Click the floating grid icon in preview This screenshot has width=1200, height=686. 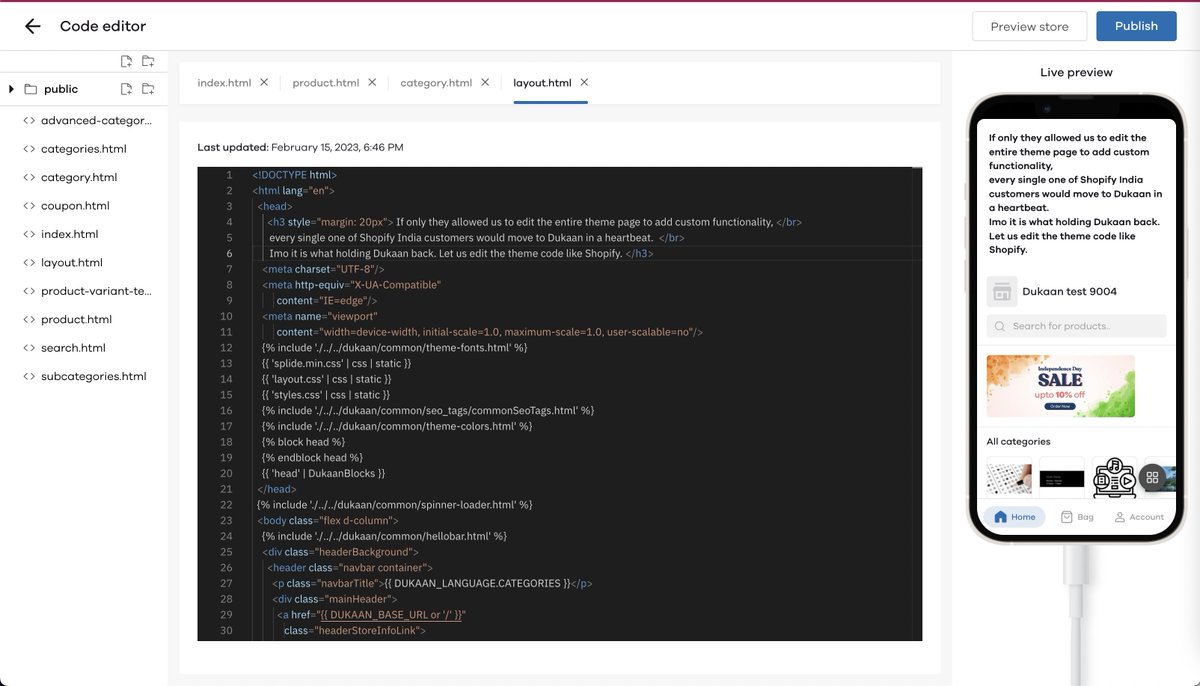pos(1152,477)
